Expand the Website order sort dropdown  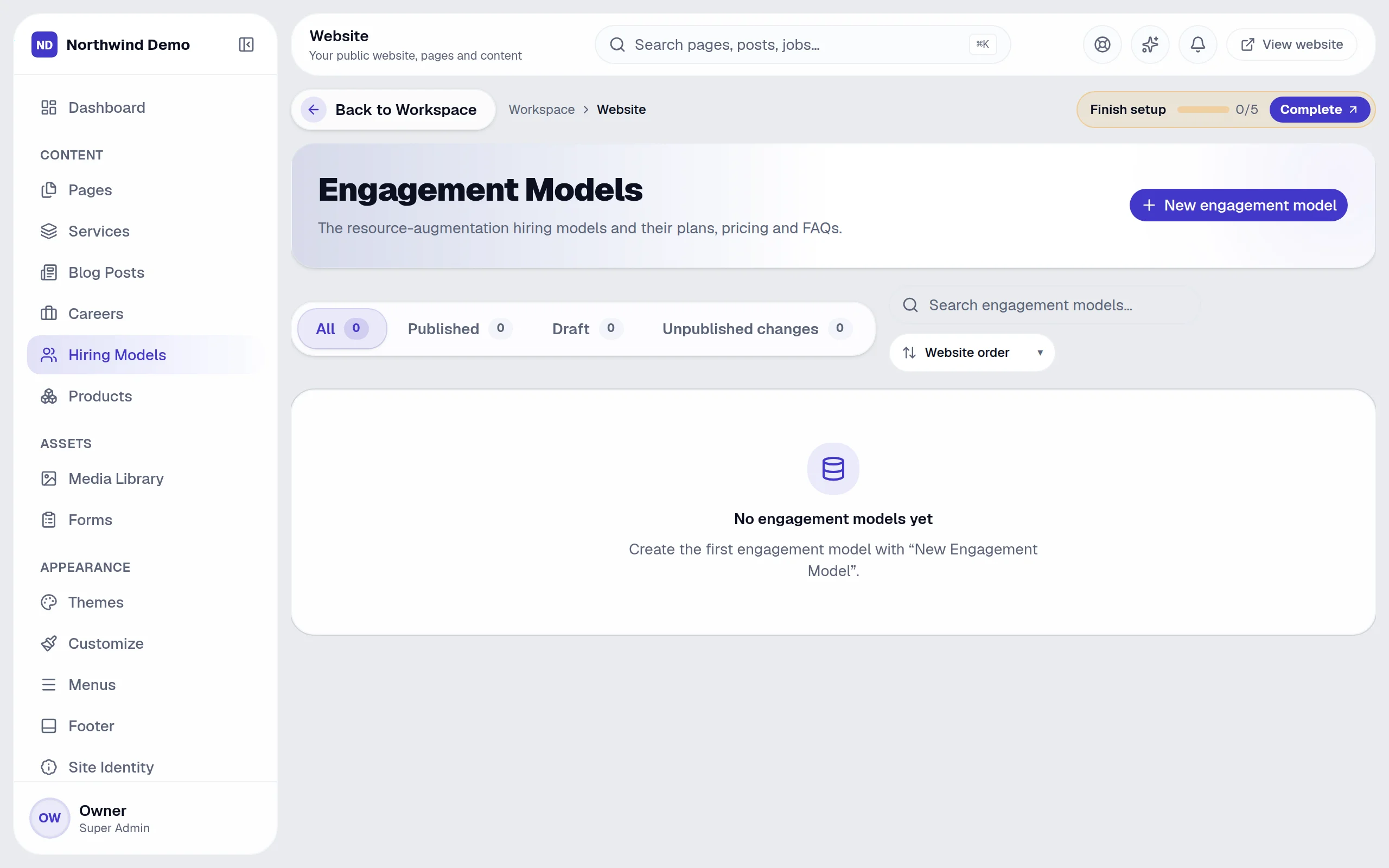(x=972, y=353)
